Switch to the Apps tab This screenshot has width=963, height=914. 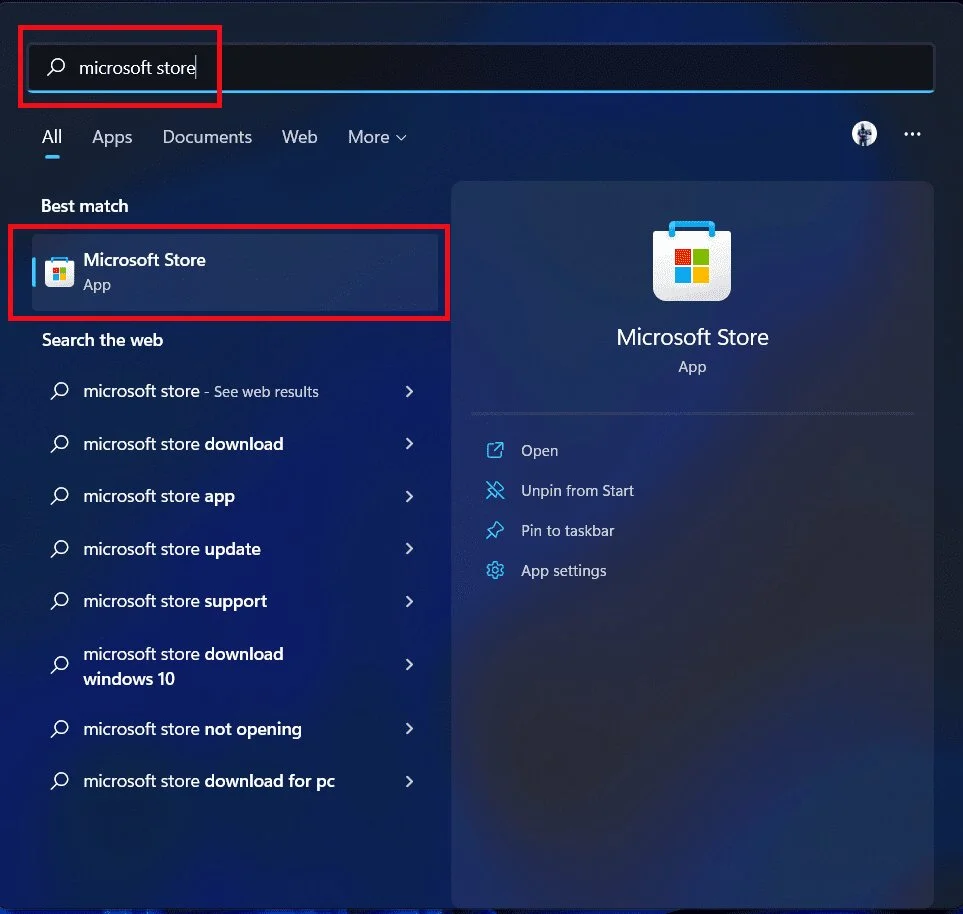(112, 137)
